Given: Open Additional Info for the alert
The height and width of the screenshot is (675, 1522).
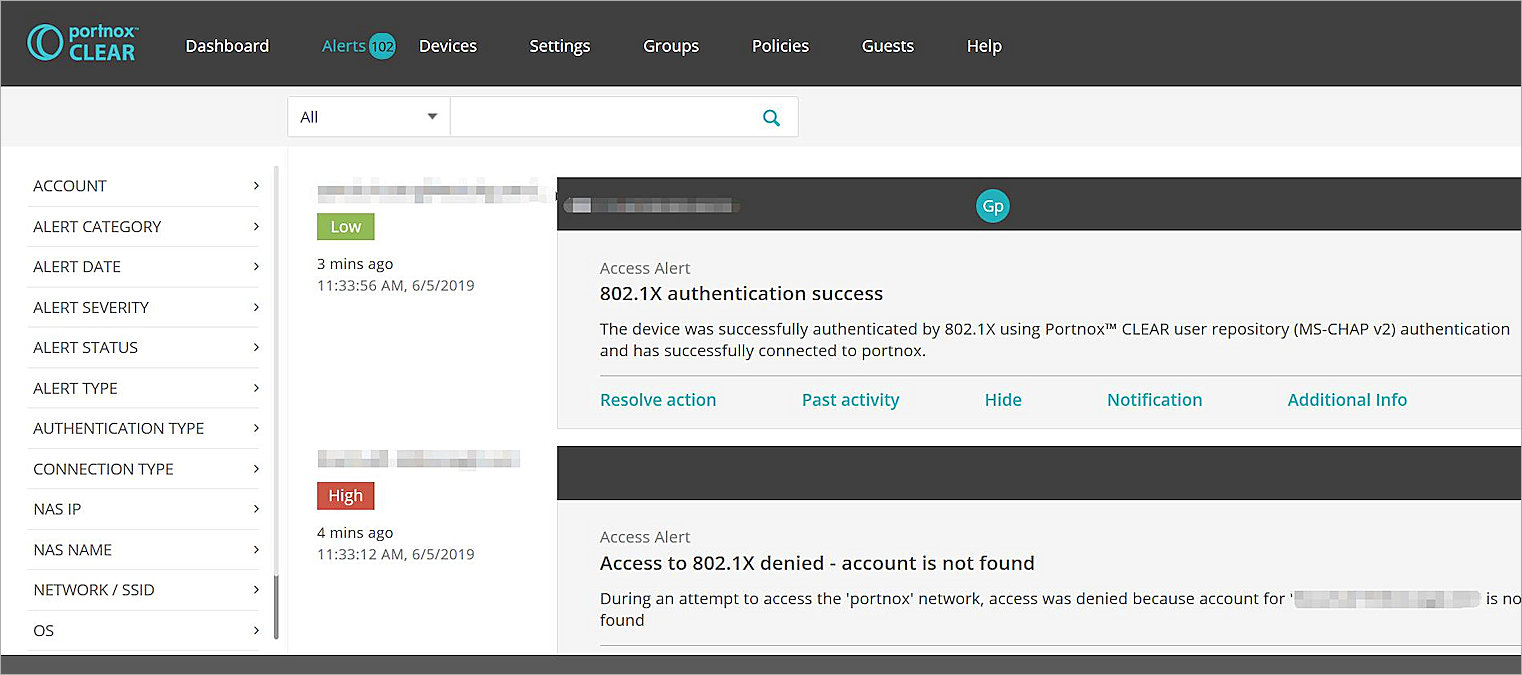Looking at the screenshot, I should (x=1347, y=399).
